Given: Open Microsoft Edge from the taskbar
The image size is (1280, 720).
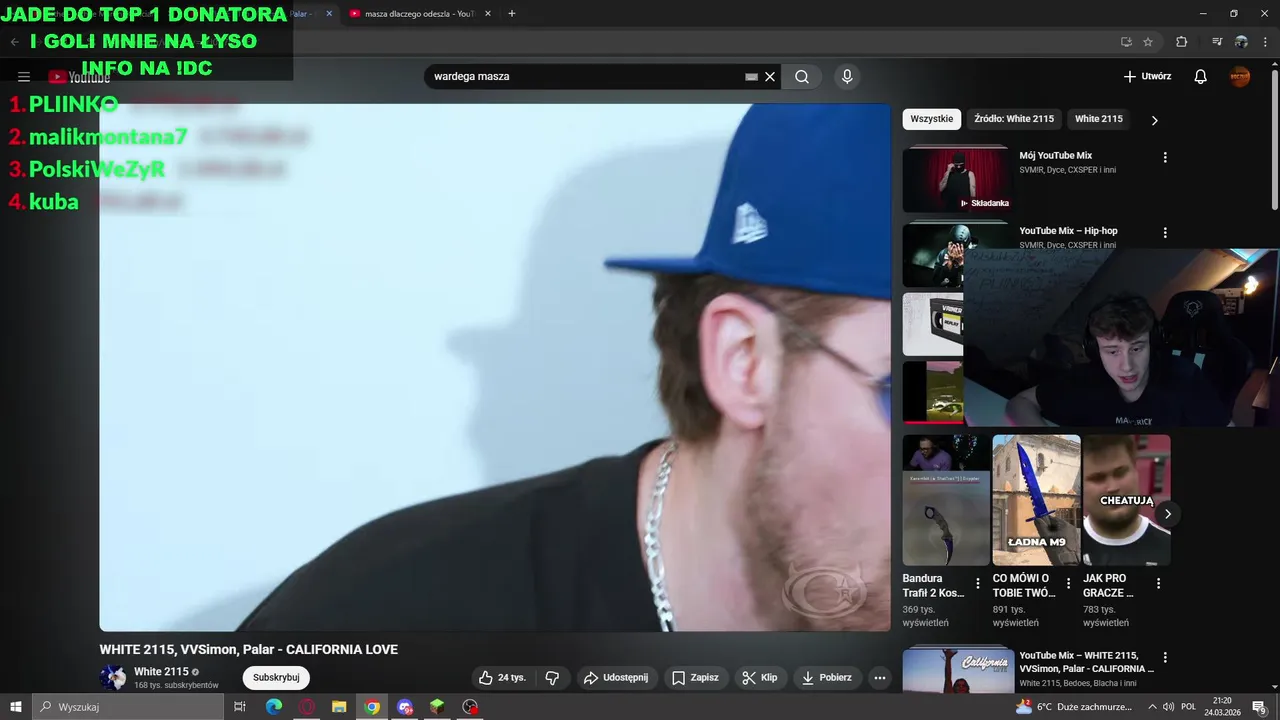Looking at the screenshot, I should 274,707.
